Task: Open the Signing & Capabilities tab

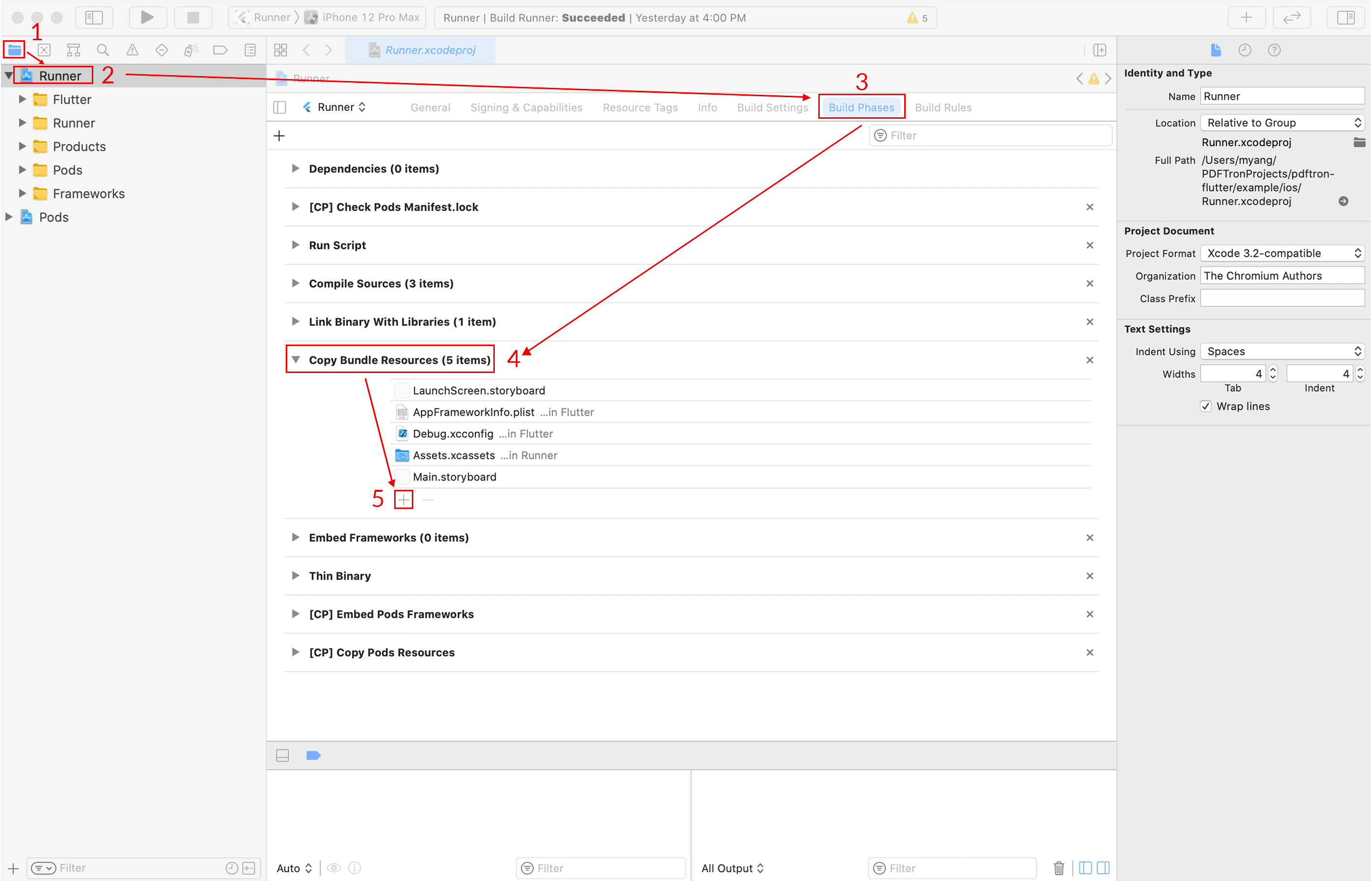Action: pyautogui.click(x=526, y=107)
